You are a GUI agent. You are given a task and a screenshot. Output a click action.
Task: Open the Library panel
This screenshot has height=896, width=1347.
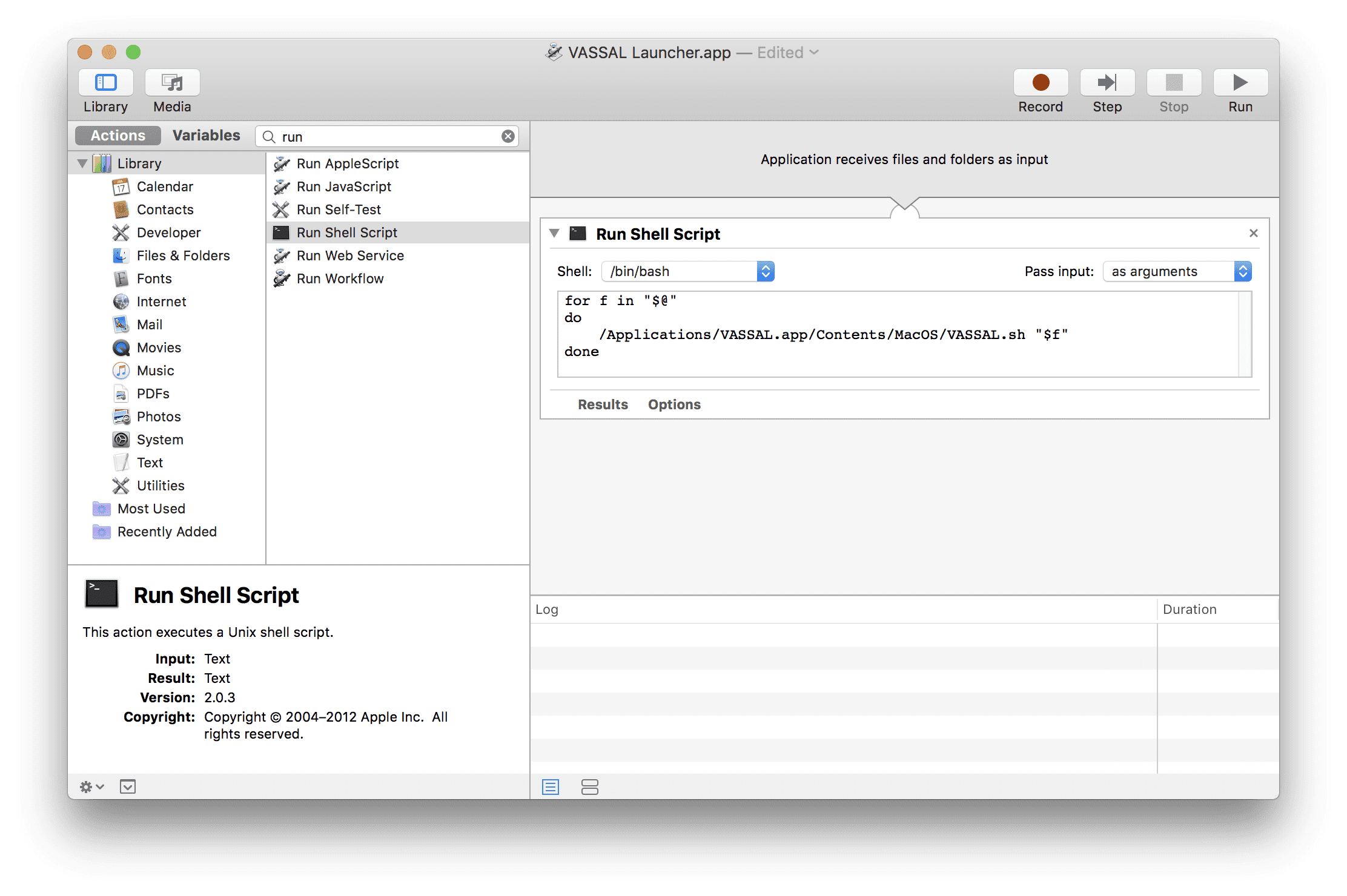point(105,91)
